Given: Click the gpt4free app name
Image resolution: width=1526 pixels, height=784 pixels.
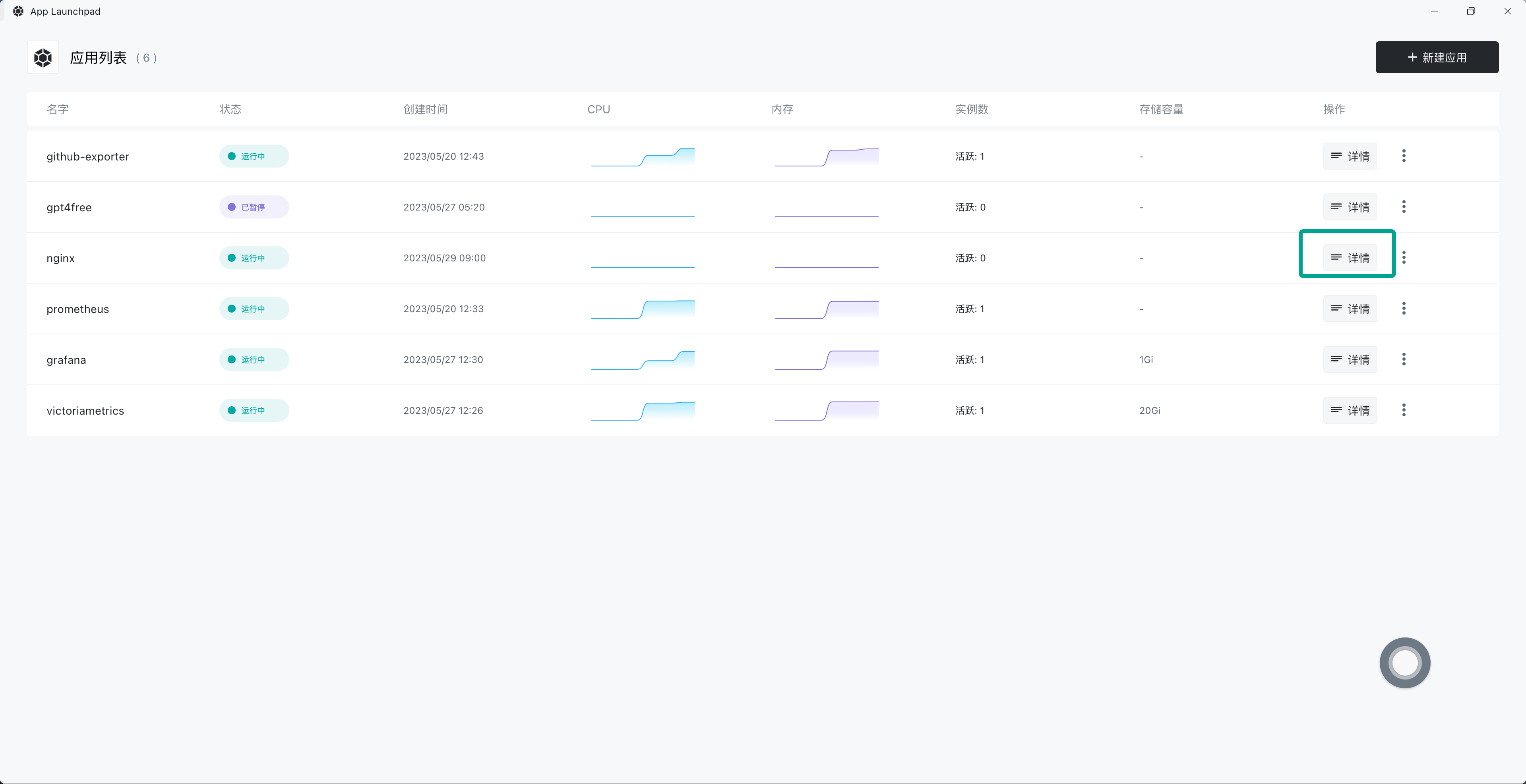Looking at the screenshot, I should tap(69, 207).
